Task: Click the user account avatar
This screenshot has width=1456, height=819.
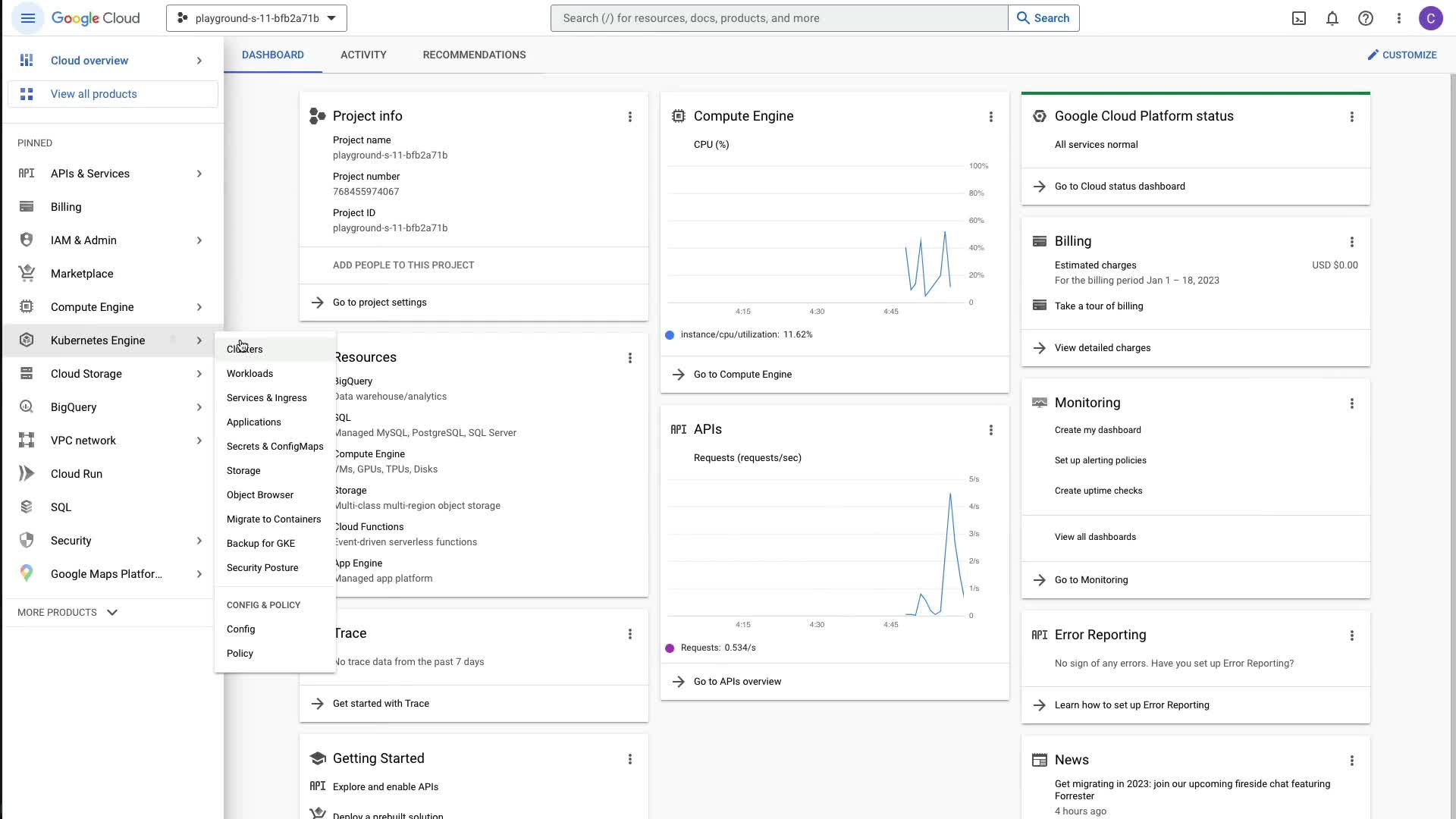Action: coord(1430,18)
